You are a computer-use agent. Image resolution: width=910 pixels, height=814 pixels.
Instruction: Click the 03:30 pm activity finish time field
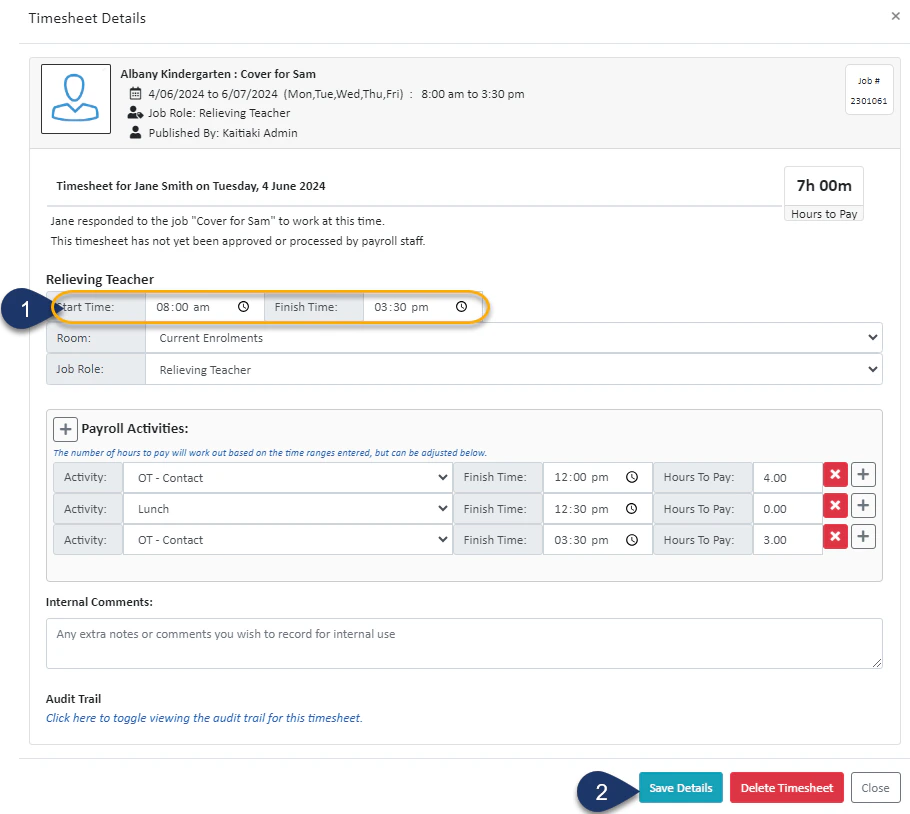click(598, 540)
